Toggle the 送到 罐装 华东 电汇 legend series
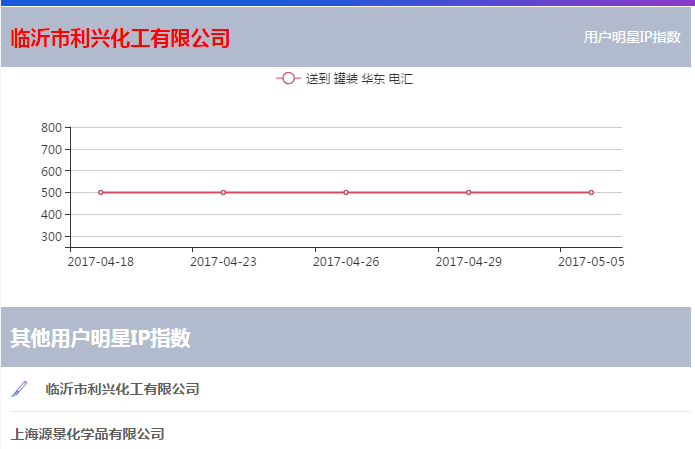 click(x=344, y=79)
